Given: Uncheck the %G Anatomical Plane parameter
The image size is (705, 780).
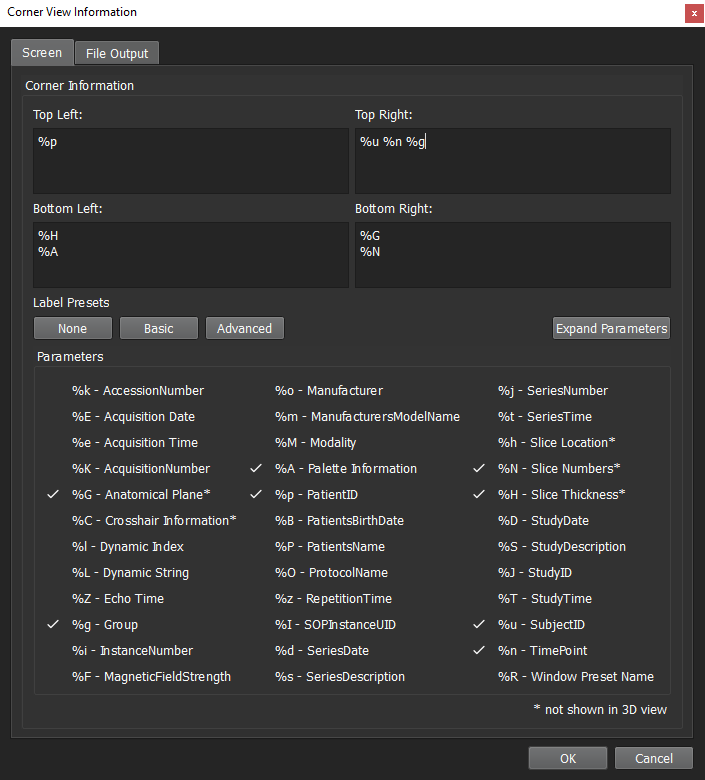Looking at the screenshot, I should [140, 495].
